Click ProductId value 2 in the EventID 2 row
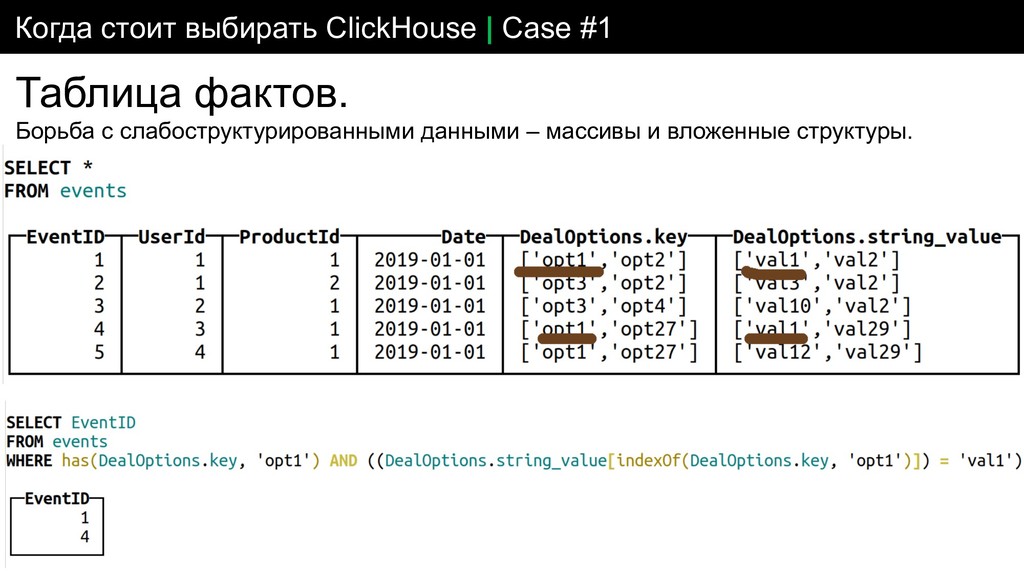This screenshot has width=1024, height=576. coord(334,283)
